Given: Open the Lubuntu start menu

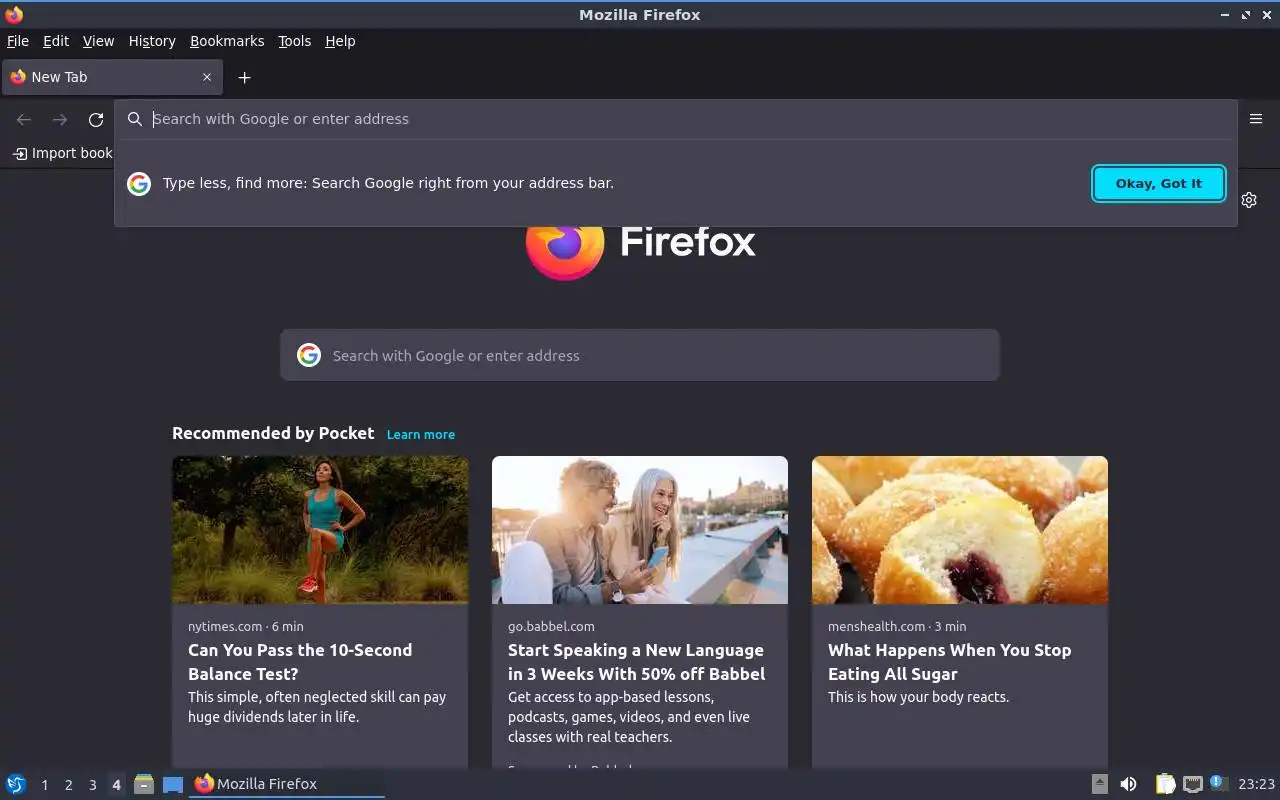Looking at the screenshot, I should (x=16, y=784).
